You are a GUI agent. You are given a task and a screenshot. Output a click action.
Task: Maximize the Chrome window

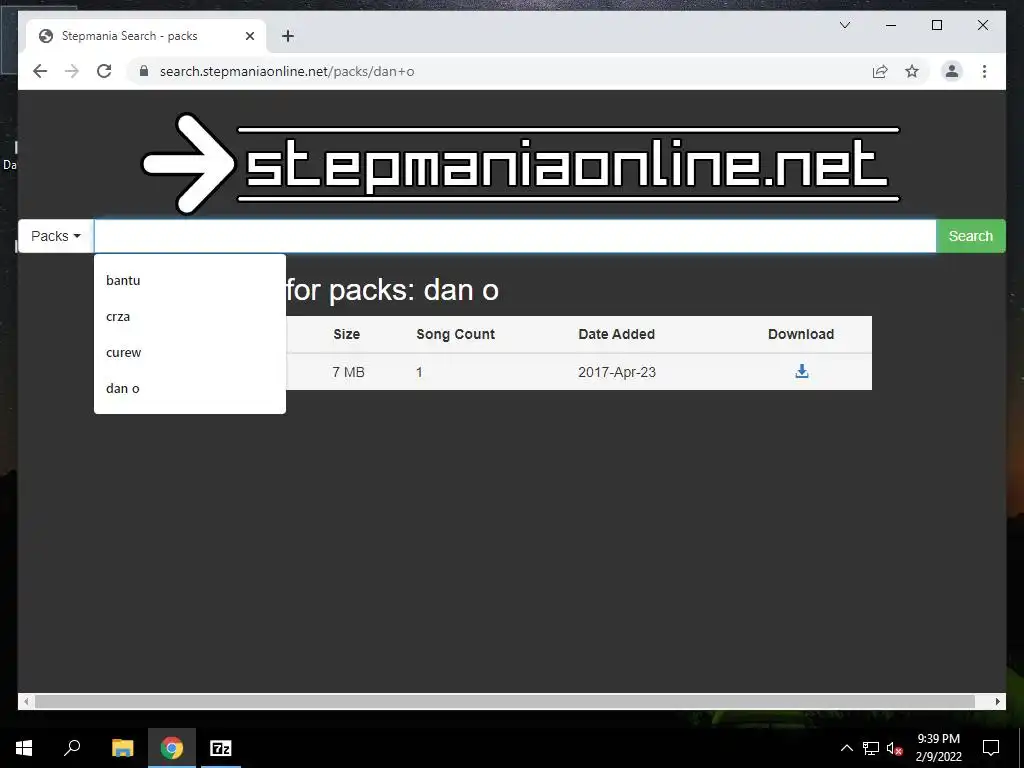[x=936, y=25]
